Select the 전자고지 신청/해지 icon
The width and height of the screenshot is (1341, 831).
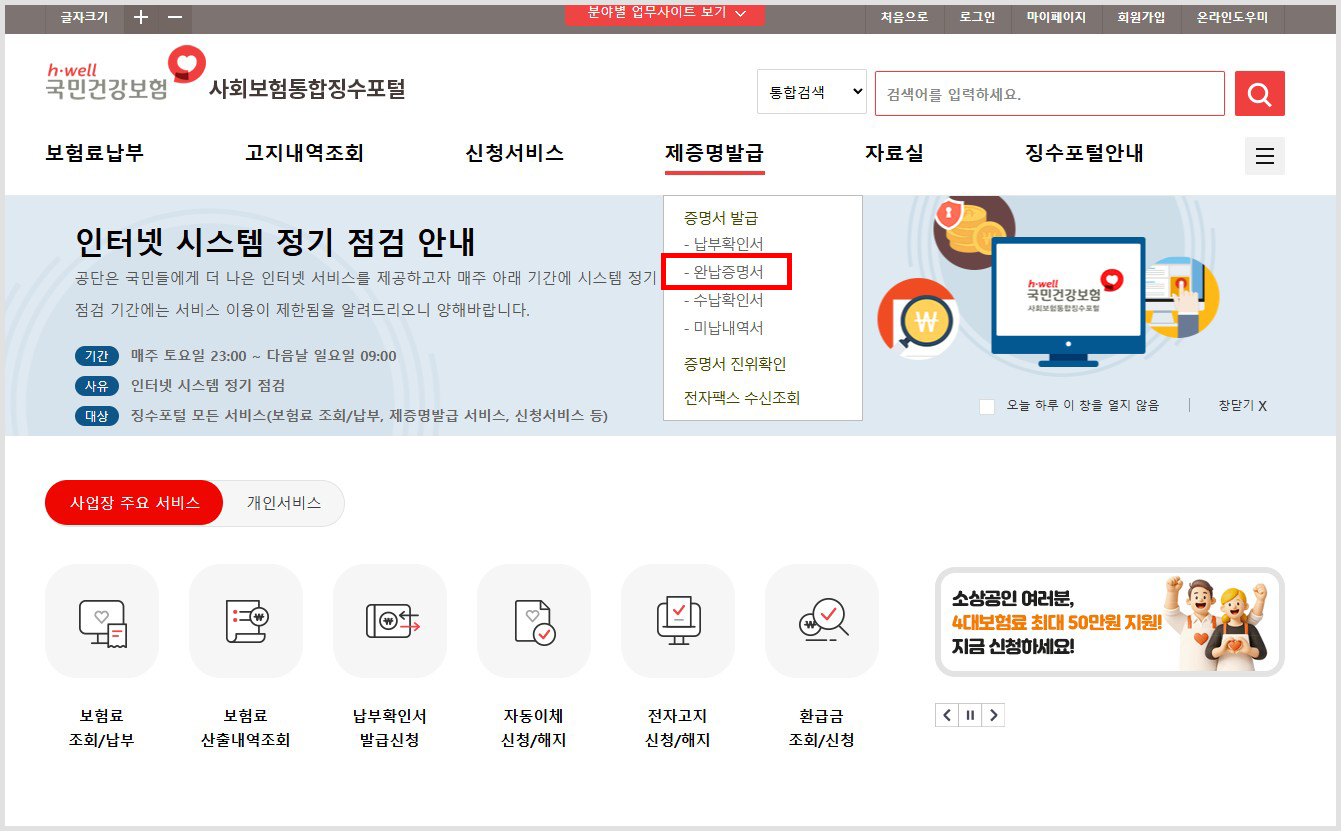coord(677,620)
